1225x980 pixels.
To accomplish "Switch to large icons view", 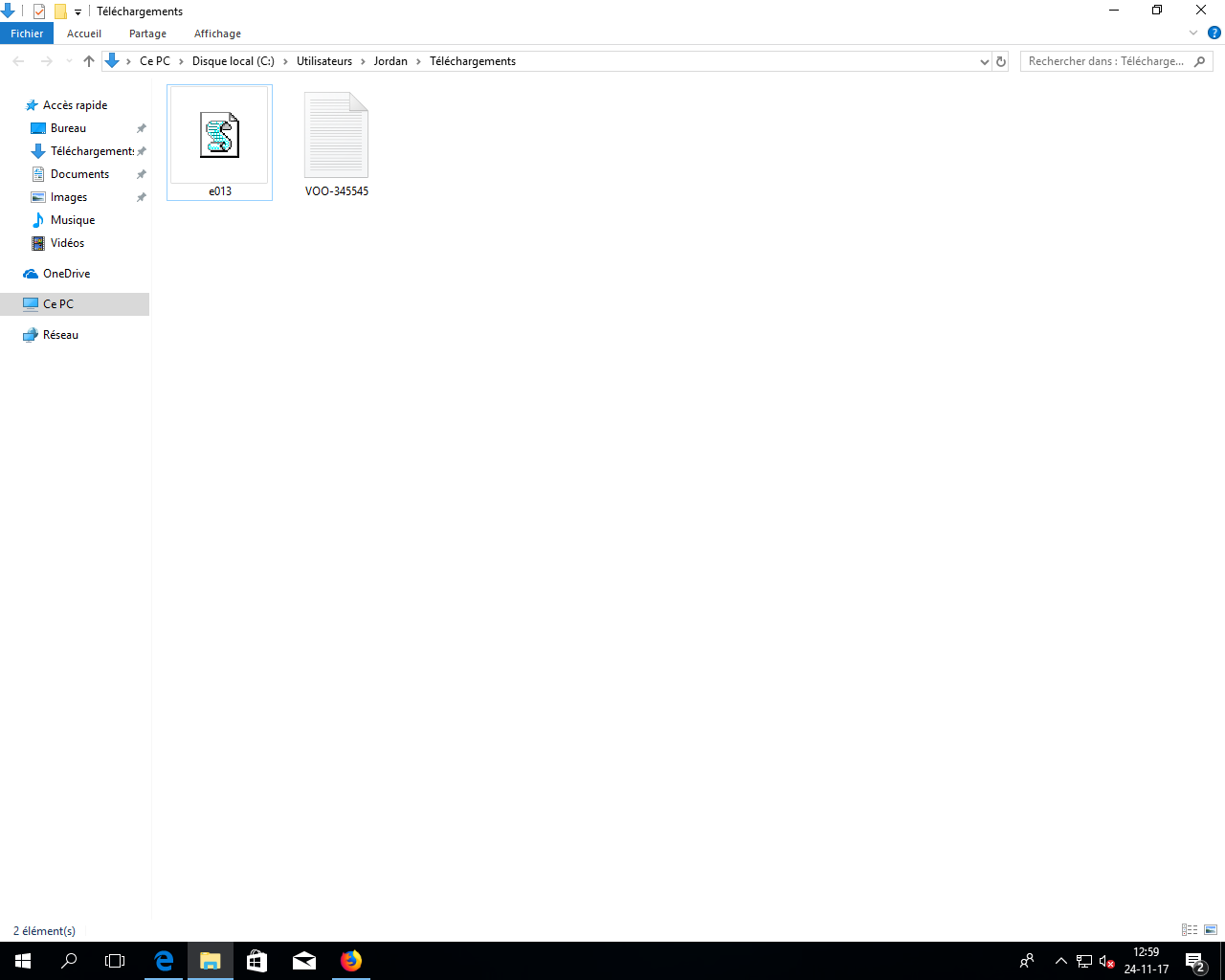I will click(x=1211, y=930).
